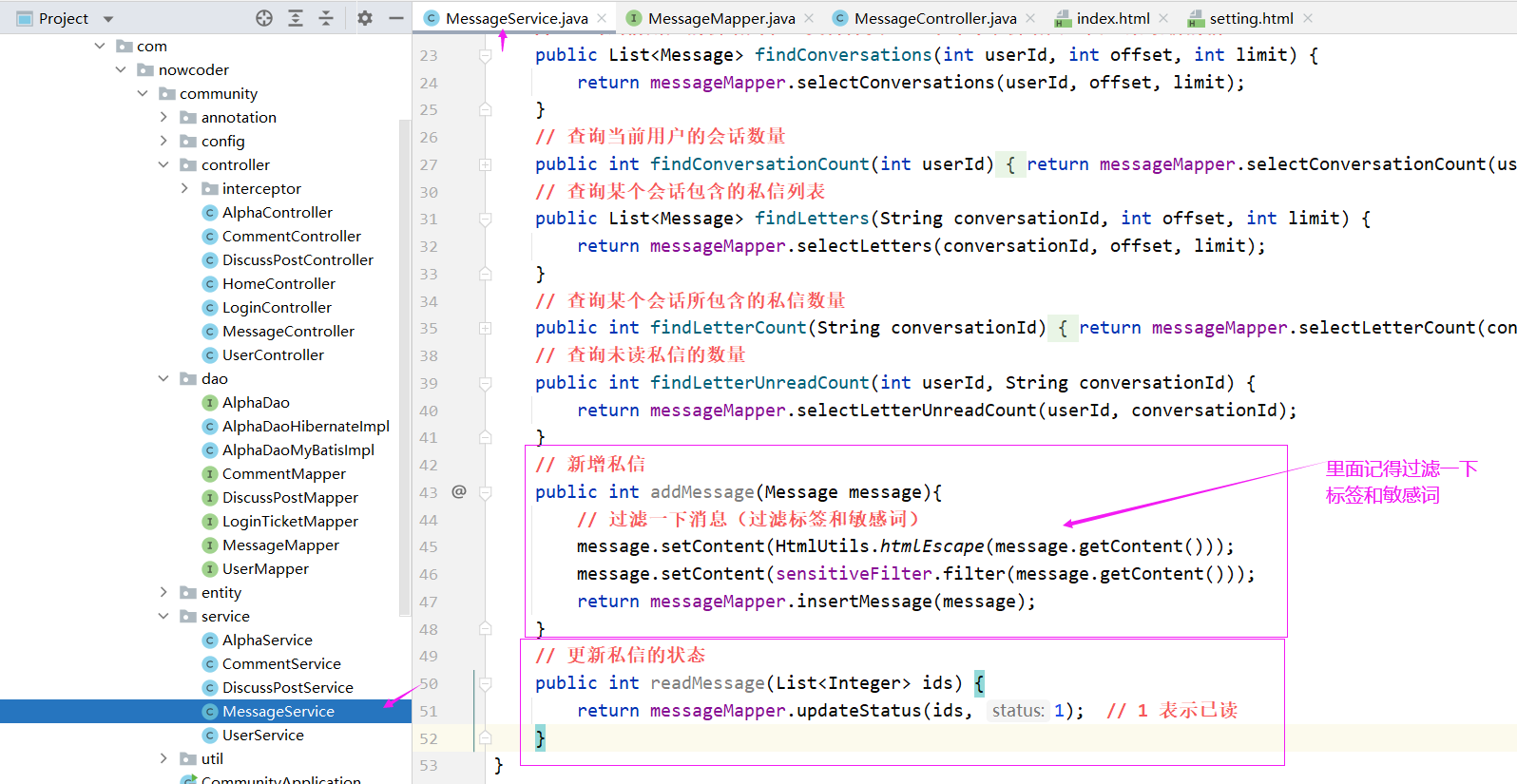Click htmlEscape method call in line 45
This screenshot has width=1517, height=784.
931,546
